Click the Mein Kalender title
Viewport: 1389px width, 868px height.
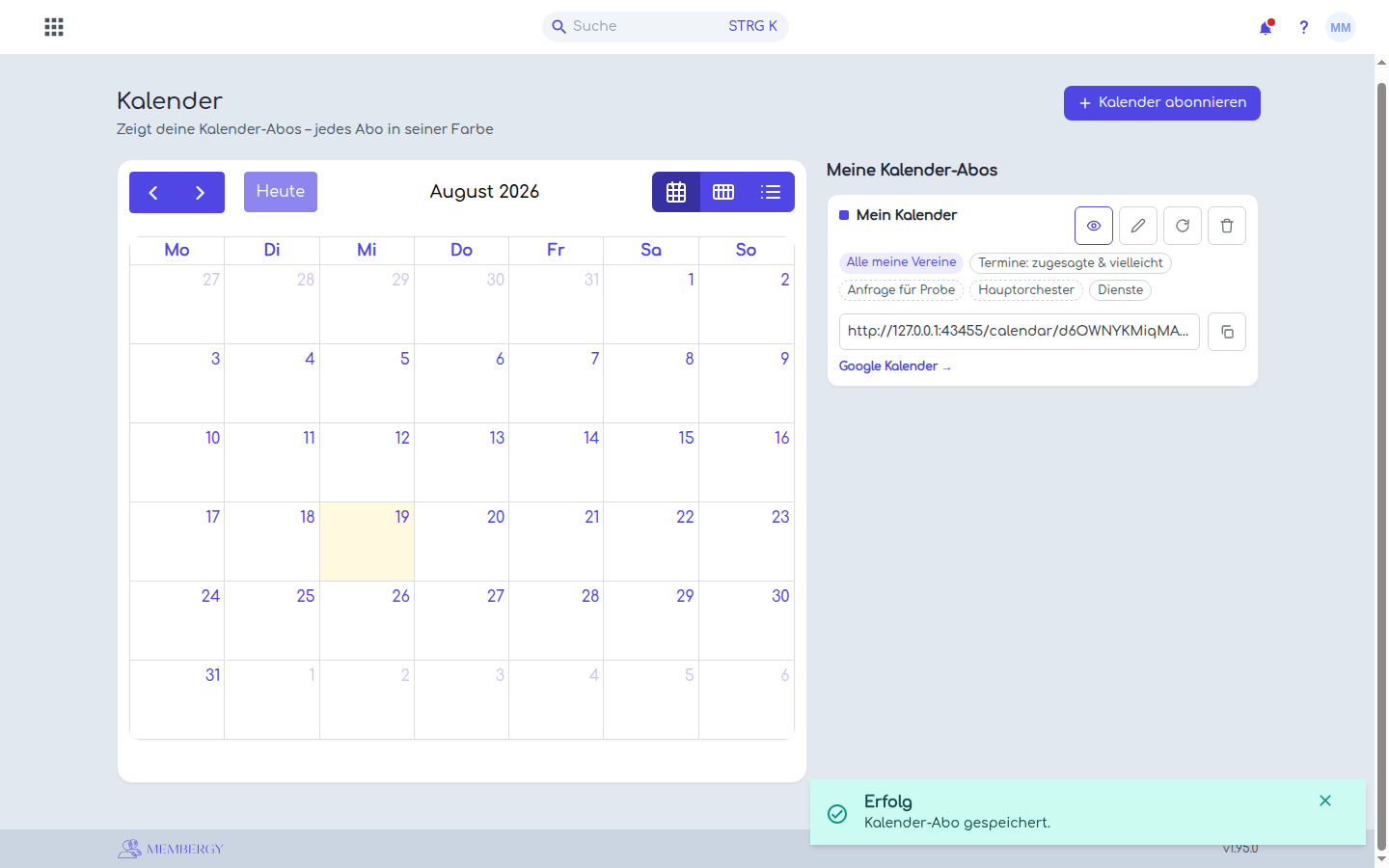907,215
